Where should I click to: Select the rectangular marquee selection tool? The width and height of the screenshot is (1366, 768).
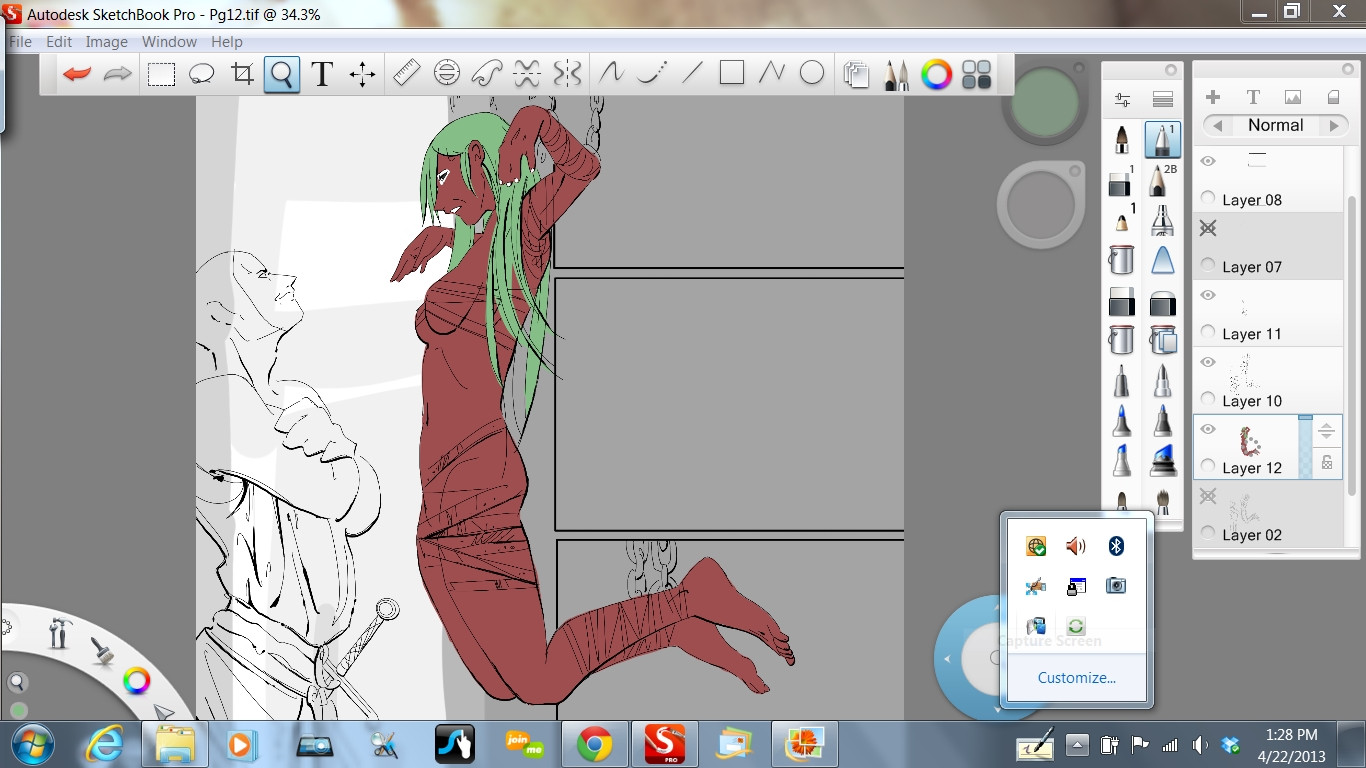point(162,74)
